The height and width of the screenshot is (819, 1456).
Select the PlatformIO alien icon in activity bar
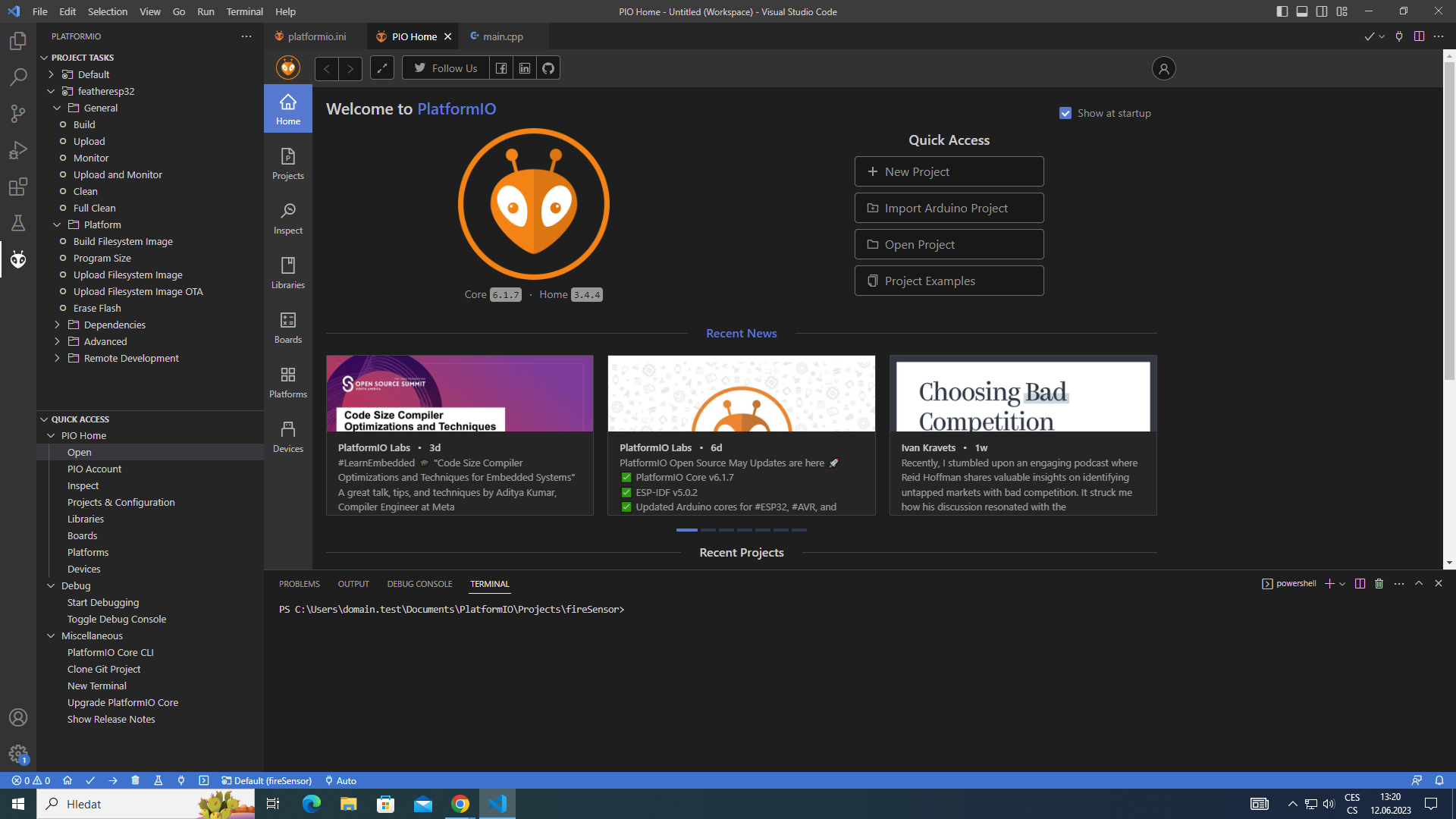(18, 259)
